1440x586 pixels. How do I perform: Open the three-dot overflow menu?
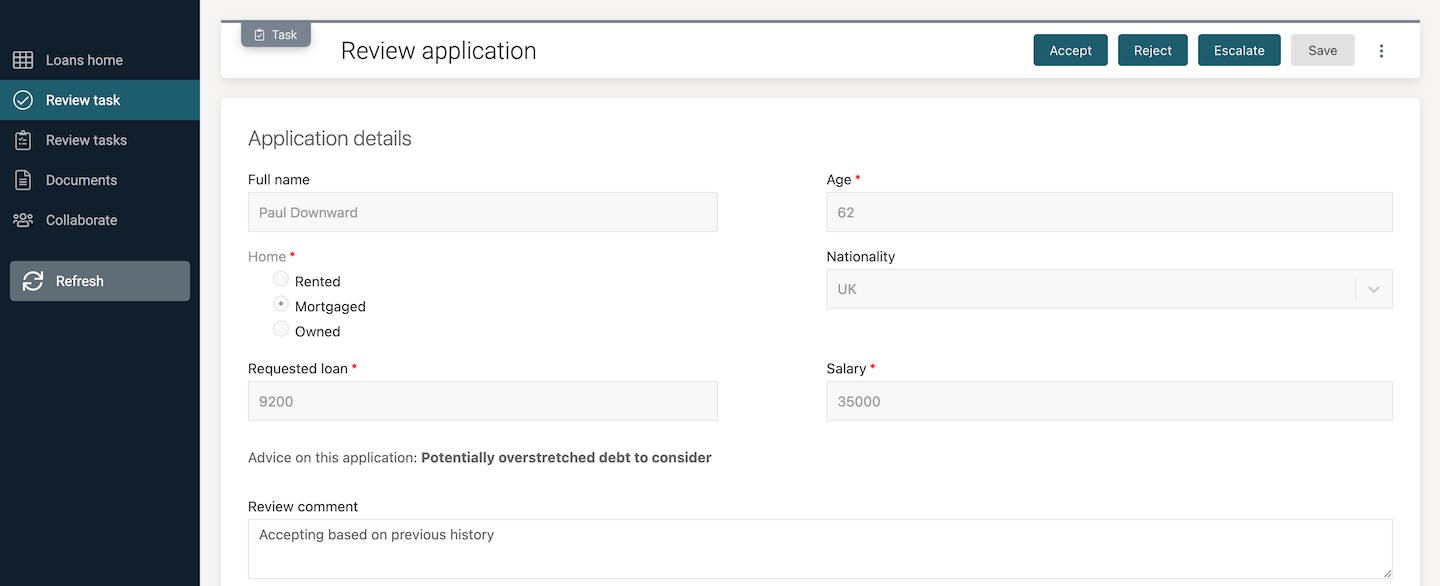[x=1381, y=50]
